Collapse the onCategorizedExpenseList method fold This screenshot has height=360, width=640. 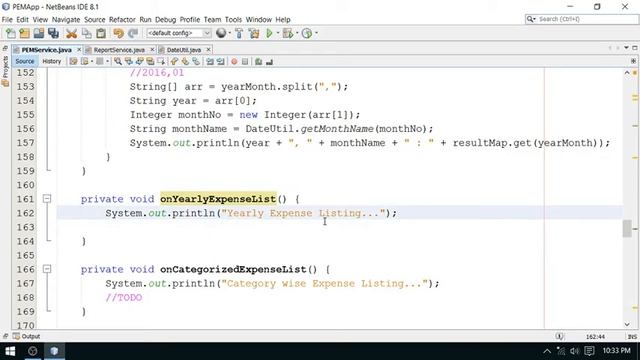pos(47,269)
